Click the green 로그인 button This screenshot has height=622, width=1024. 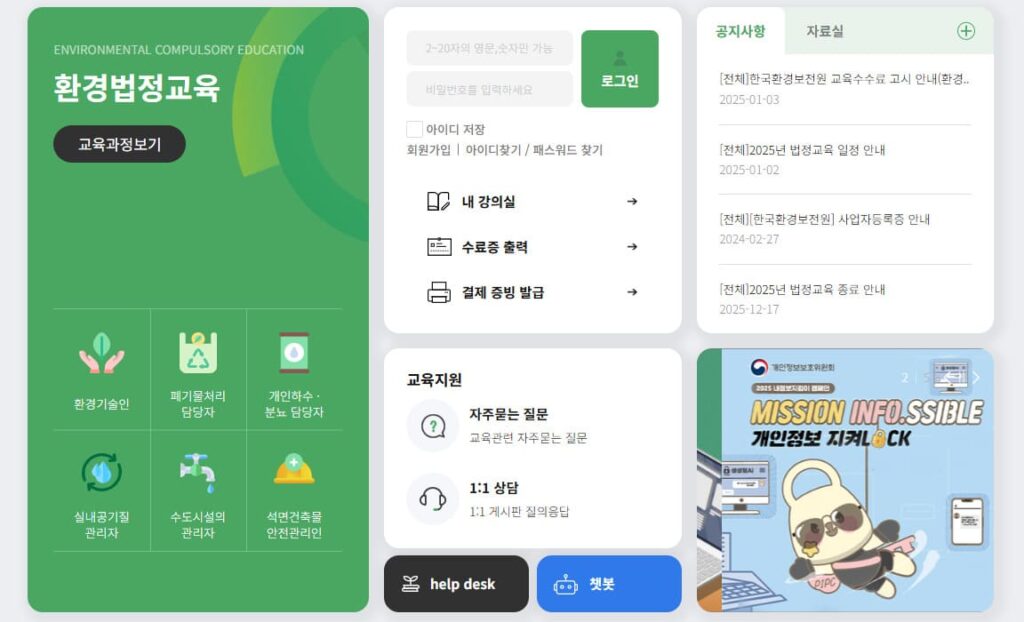(620, 69)
